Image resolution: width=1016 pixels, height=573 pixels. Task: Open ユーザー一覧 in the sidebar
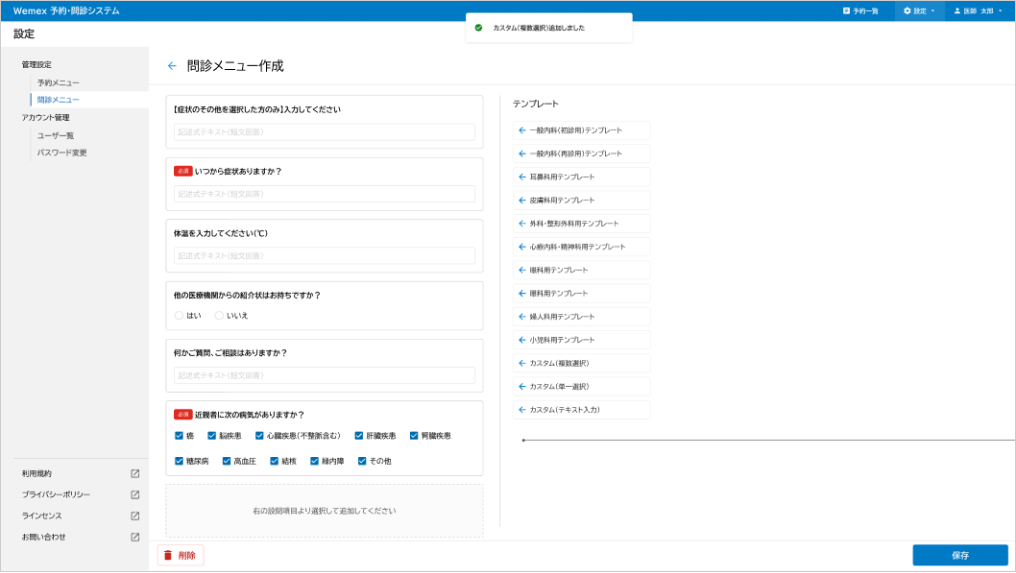[x=56, y=135]
